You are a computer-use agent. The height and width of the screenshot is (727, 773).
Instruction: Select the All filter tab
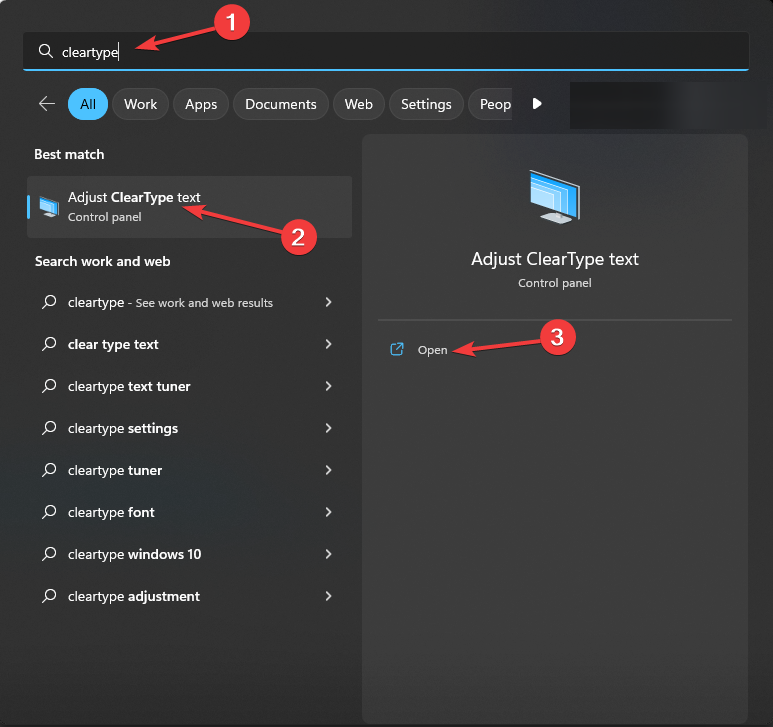point(88,104)
